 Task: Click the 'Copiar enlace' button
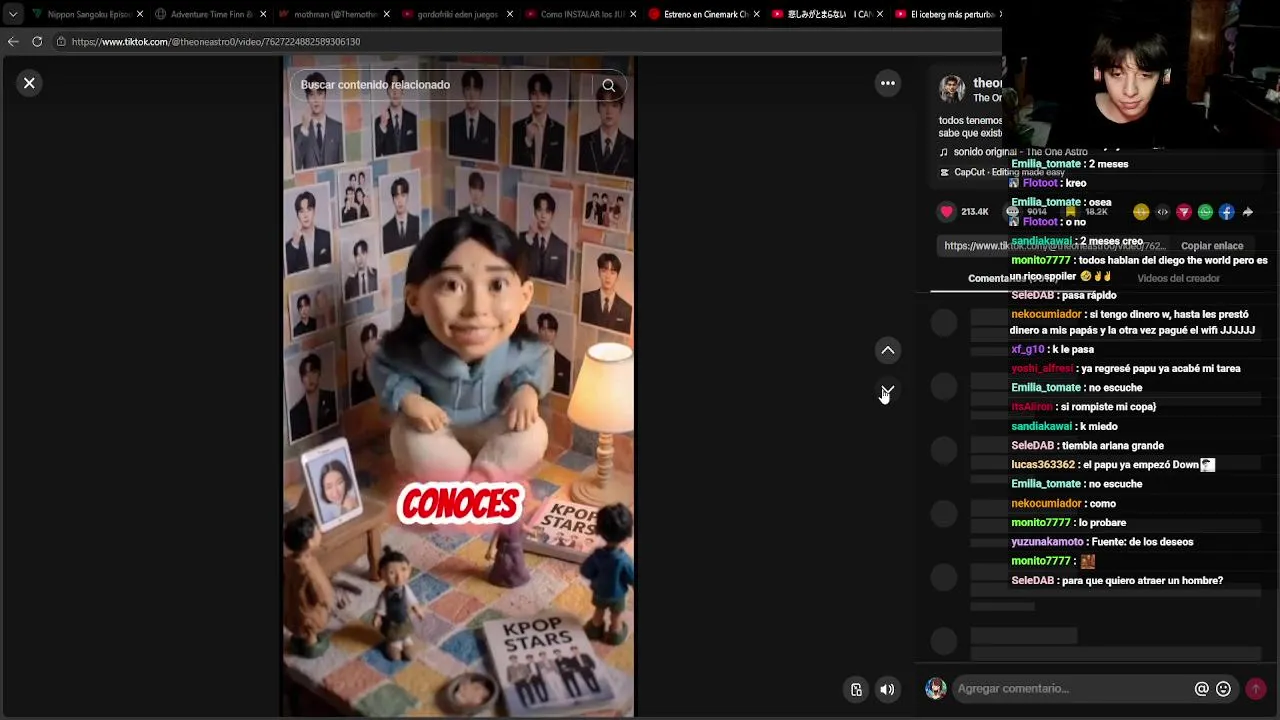(x=1212, y=246)
